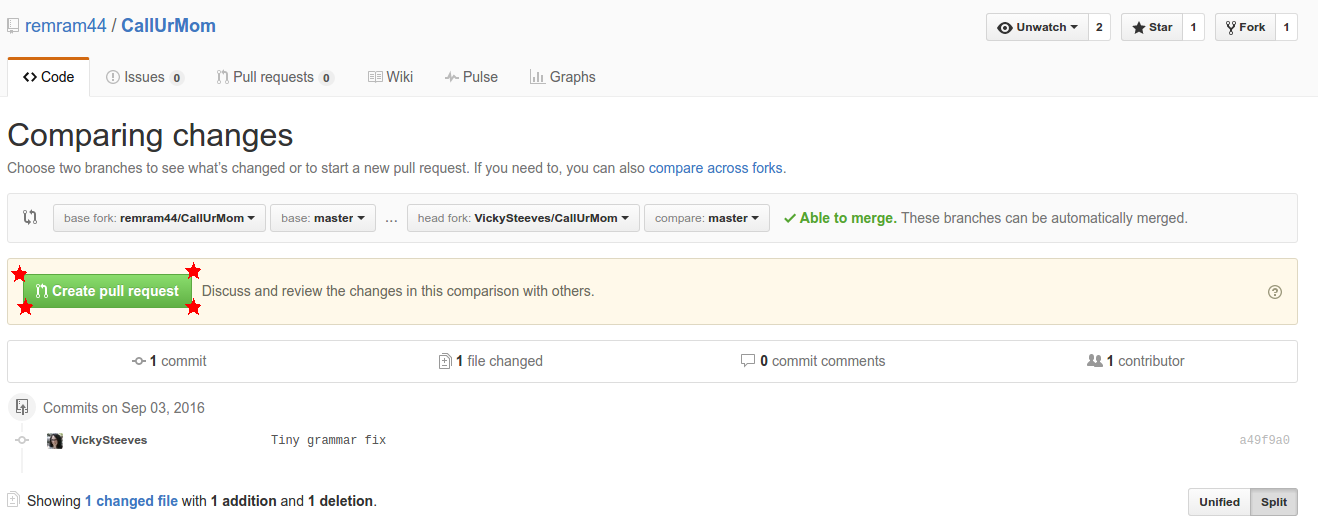Image resolution: width=1318 pixels, height=528 pixels.
Task: Fork the repository with Fork button
Action: [x=1245, y=27]
